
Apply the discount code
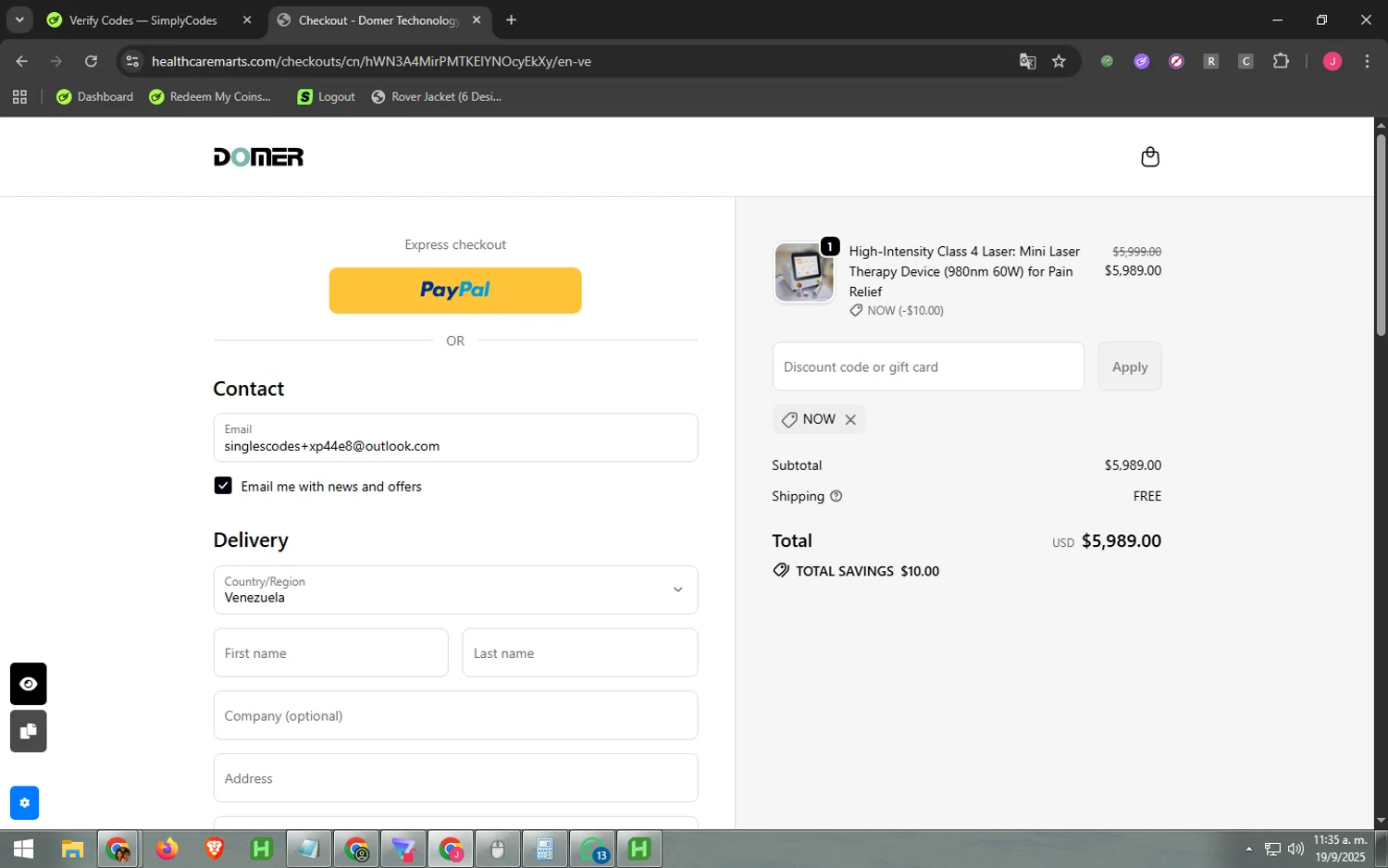click(x=1130, y=366)
